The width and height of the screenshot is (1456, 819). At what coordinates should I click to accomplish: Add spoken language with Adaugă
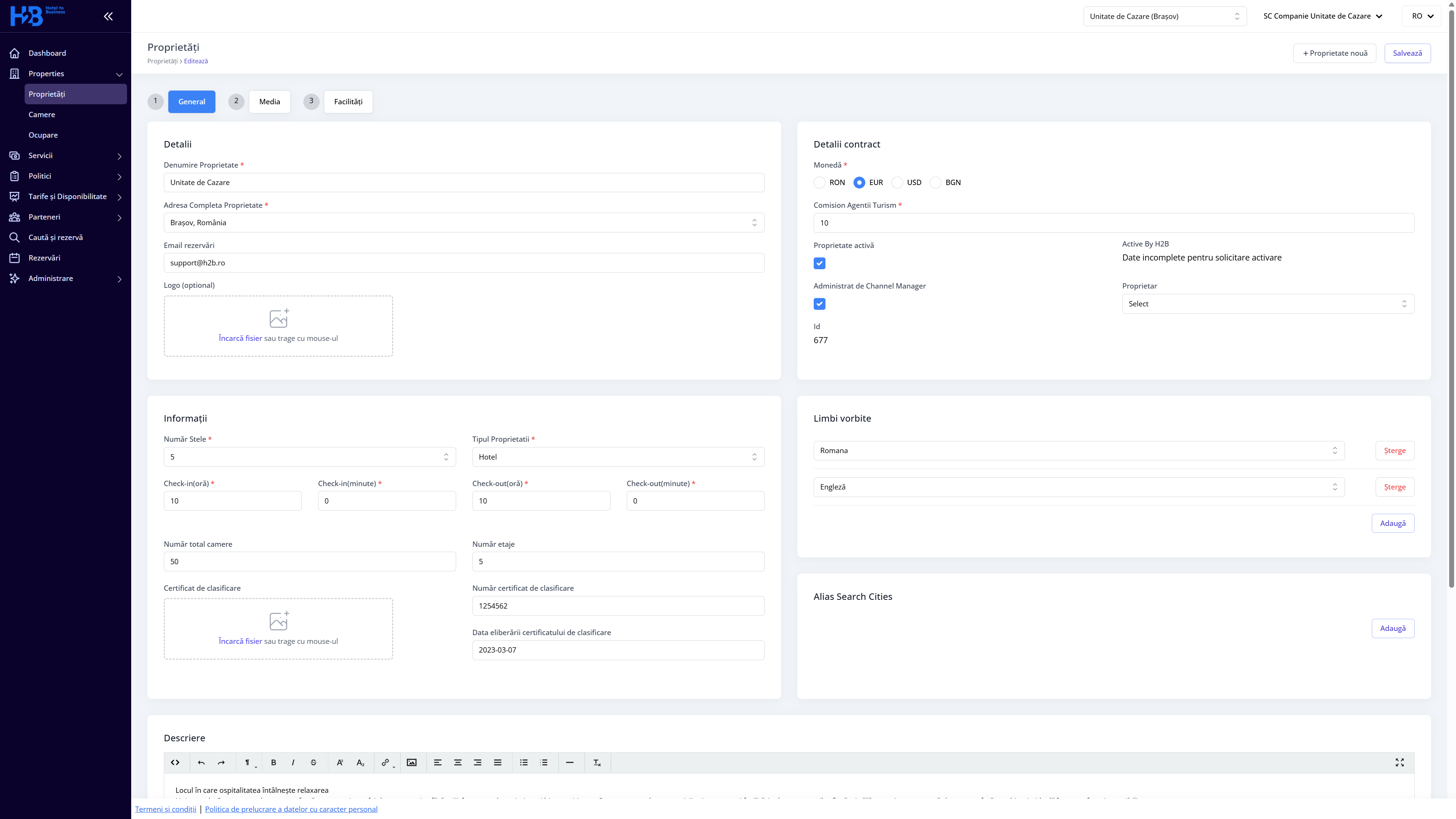[1393, 523]
